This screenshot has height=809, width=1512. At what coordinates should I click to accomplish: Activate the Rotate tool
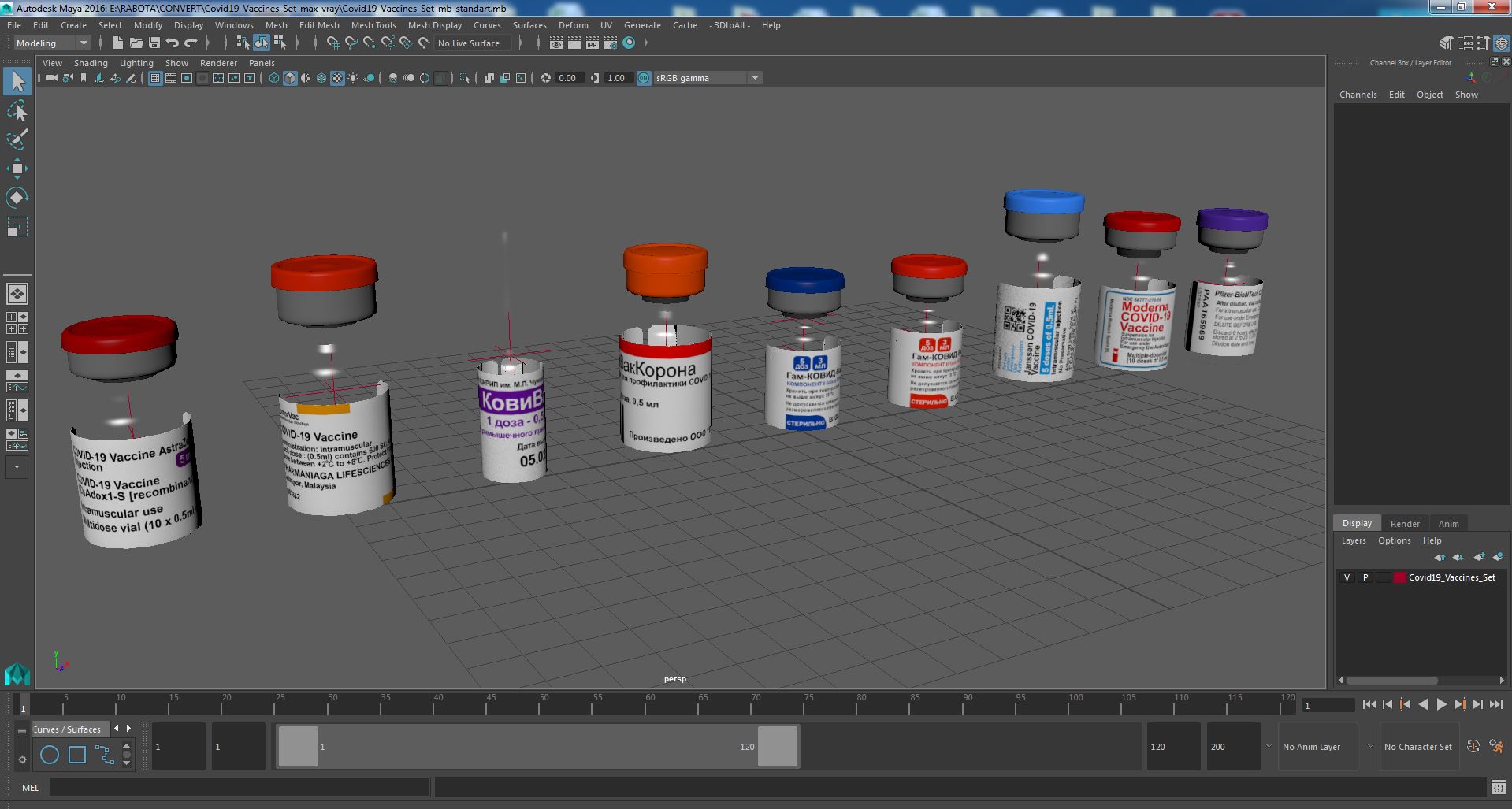click(17, 197)
